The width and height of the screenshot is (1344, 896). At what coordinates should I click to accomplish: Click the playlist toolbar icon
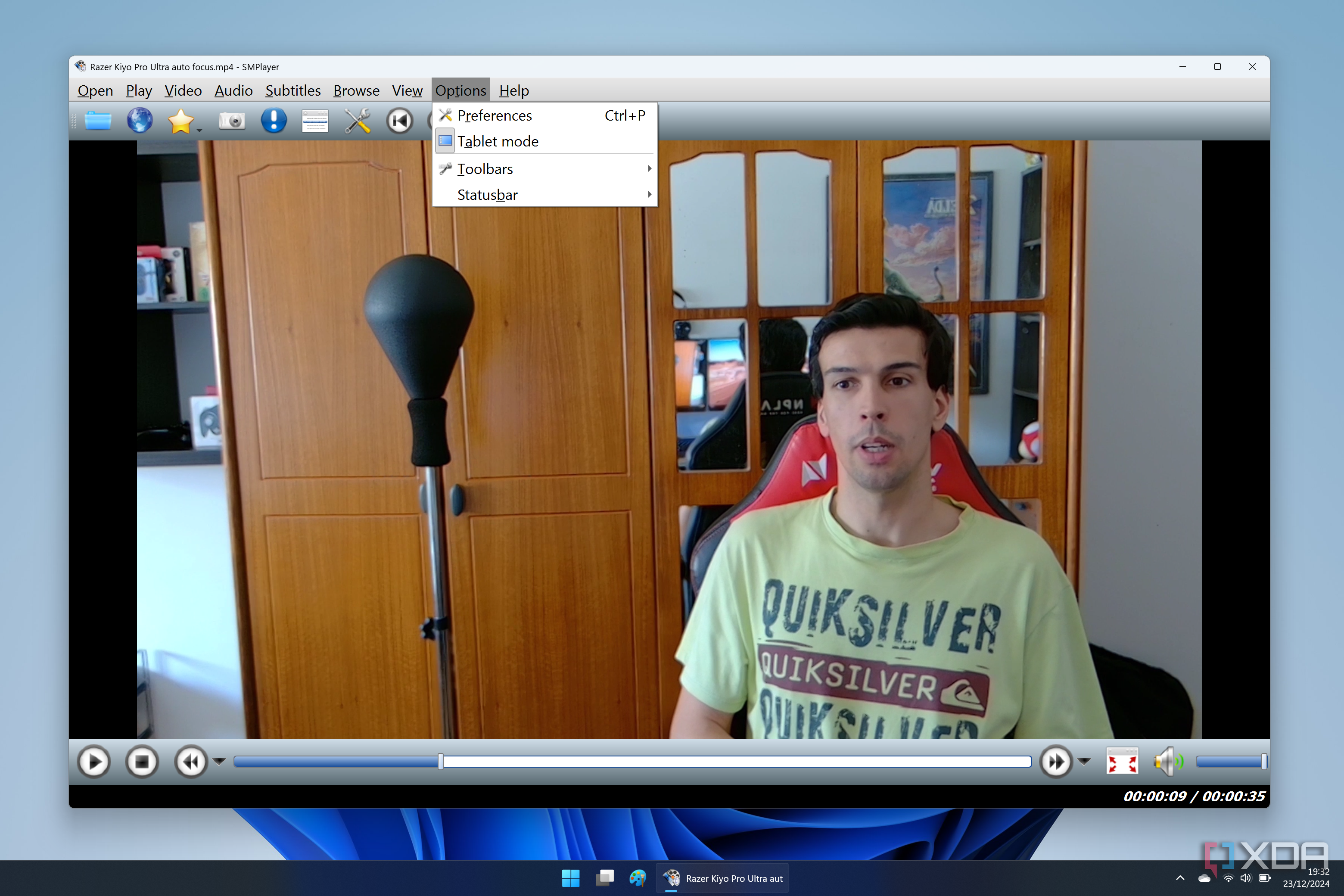(x=315, y=121)
